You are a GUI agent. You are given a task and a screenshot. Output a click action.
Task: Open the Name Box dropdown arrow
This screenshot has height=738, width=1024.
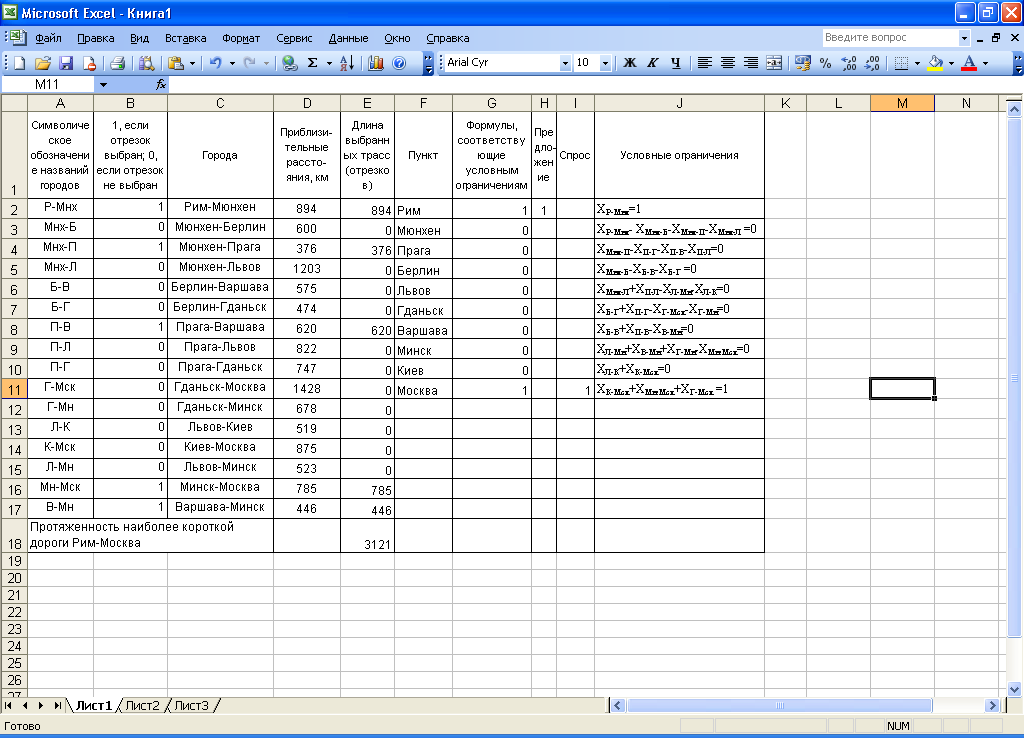(x=102, y=85)
